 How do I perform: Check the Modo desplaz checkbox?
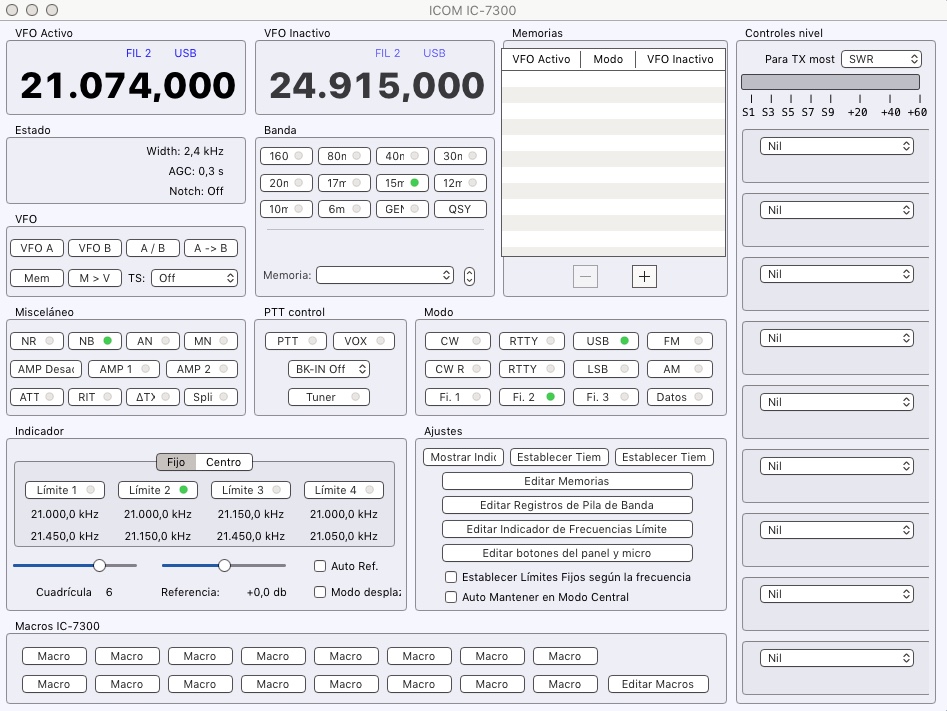click(320, 592)
